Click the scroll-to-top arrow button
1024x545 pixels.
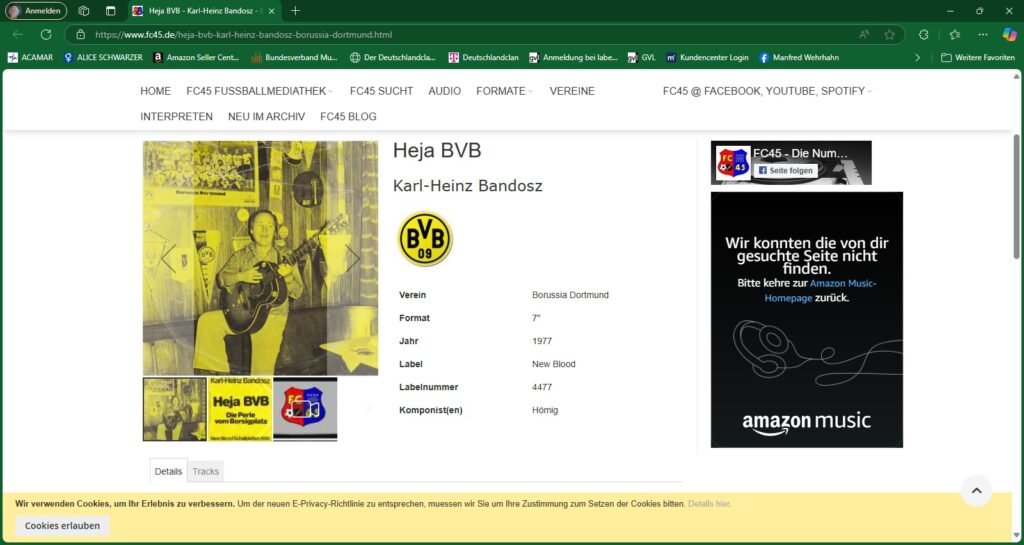coord(976,491)
